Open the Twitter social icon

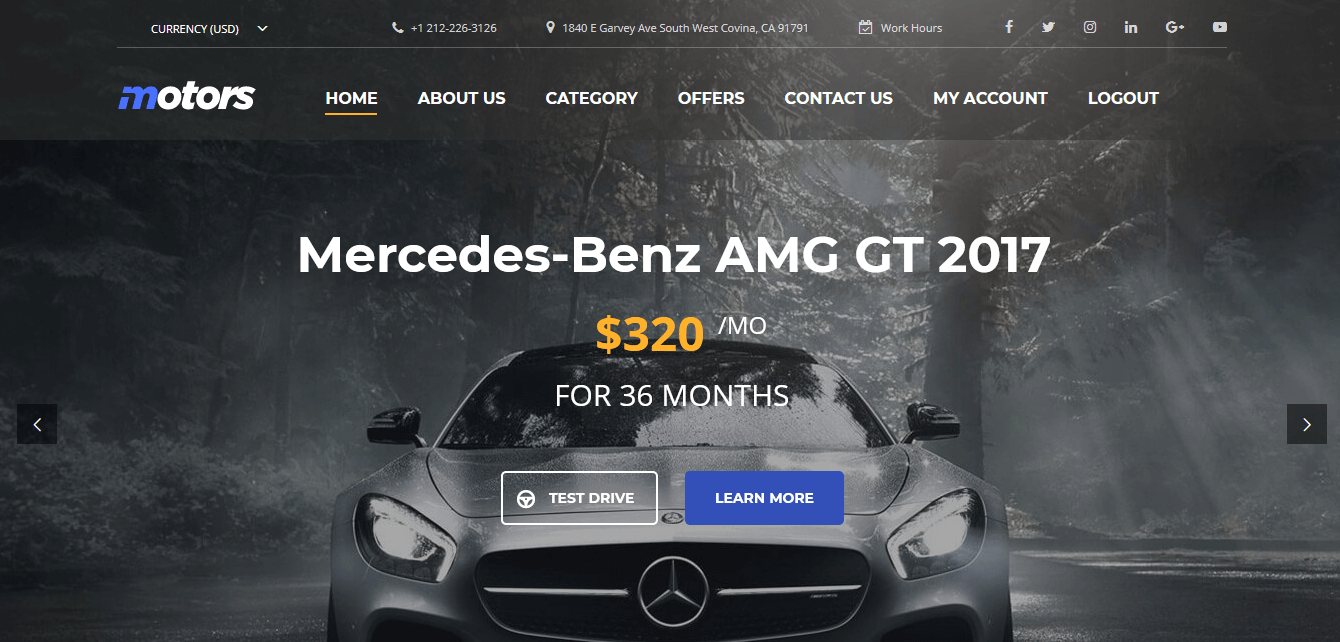pos(1048,27)
